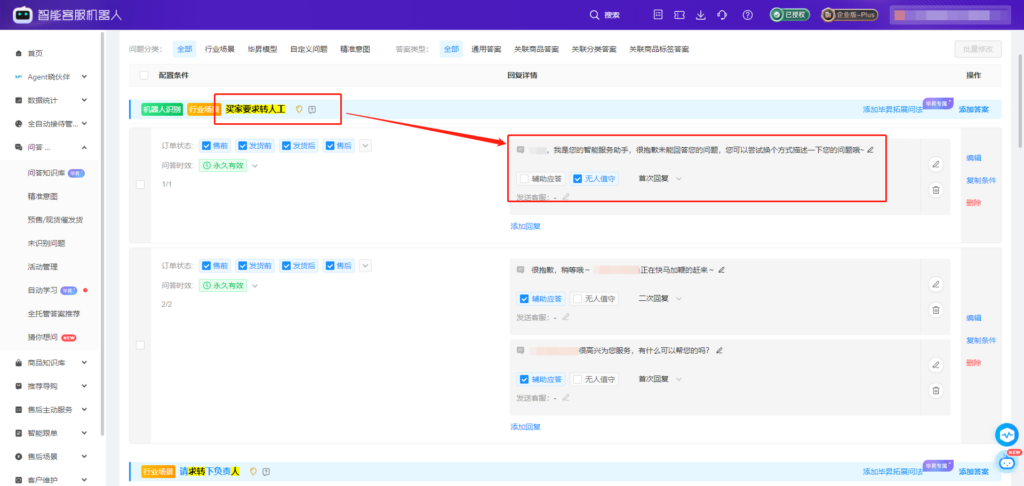Expand the 售后主动服务 sidebar menu
The height and width of the screenshot is (486, 1024).
tap(84, 410)
